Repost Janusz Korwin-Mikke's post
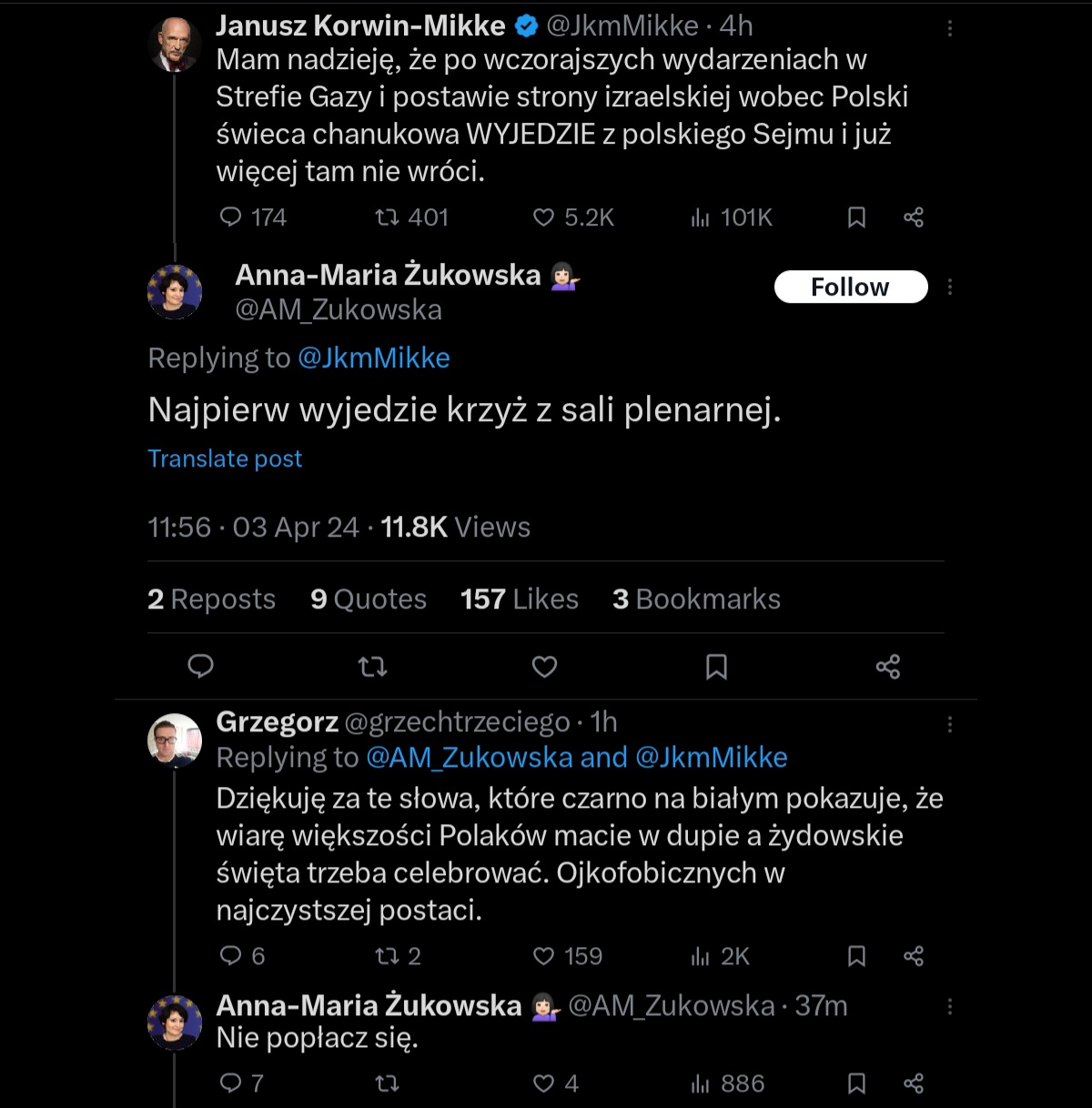 tap(387, 217)
